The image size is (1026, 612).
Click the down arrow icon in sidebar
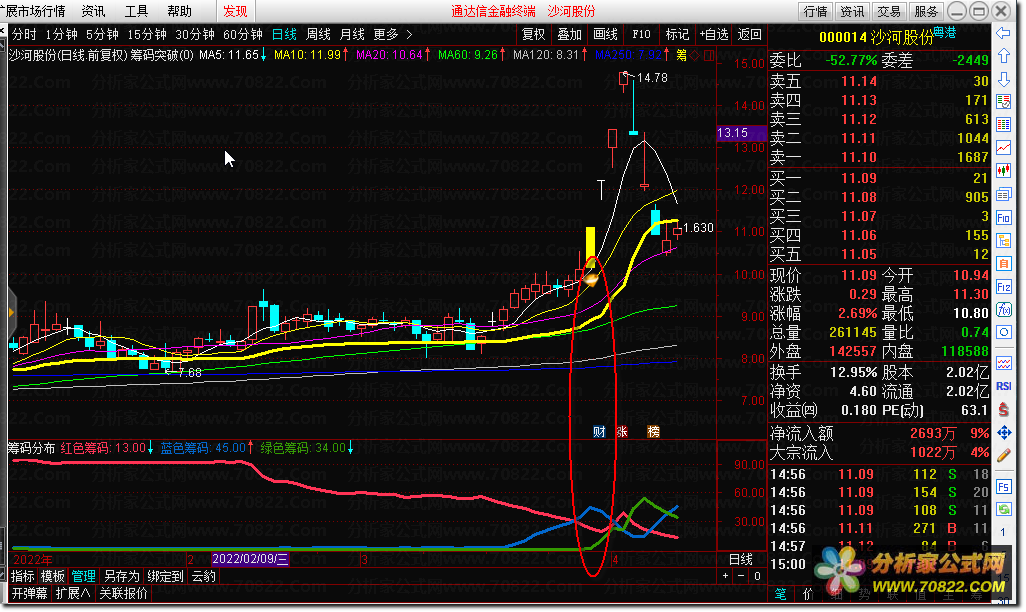[x=1003, y=79]
